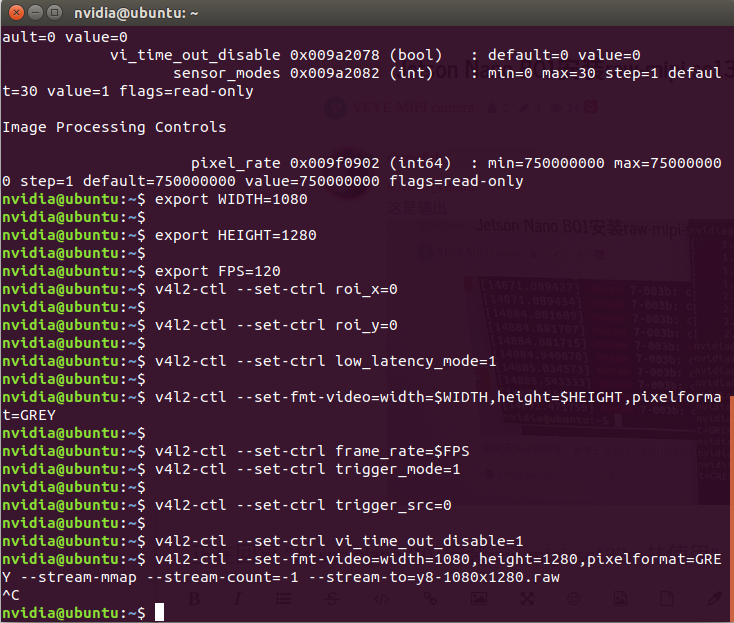
Task: Click the "Image Processing Controls" heading text
Action: click(x=114, y=127)
